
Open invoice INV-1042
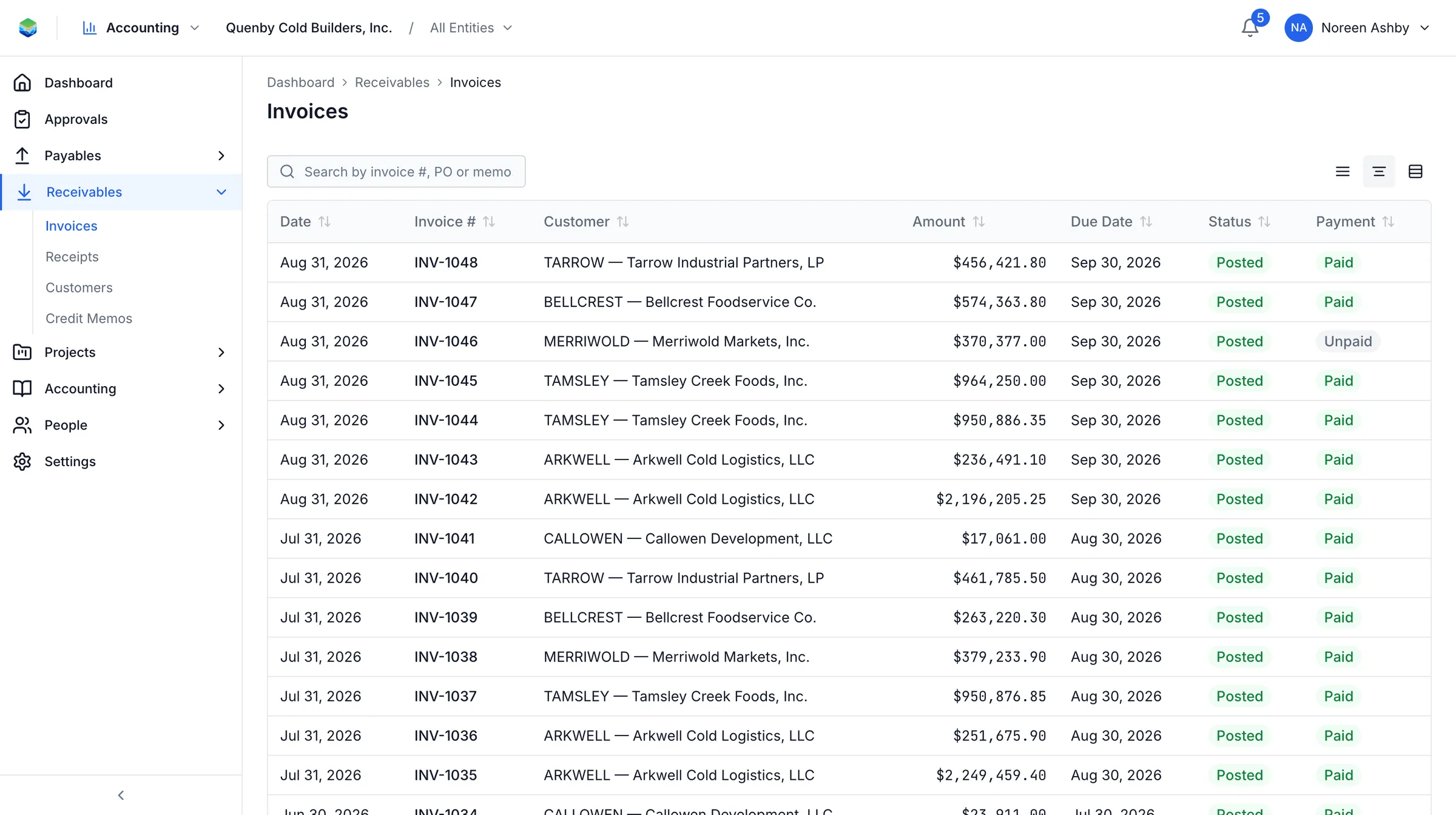(446, 499)
